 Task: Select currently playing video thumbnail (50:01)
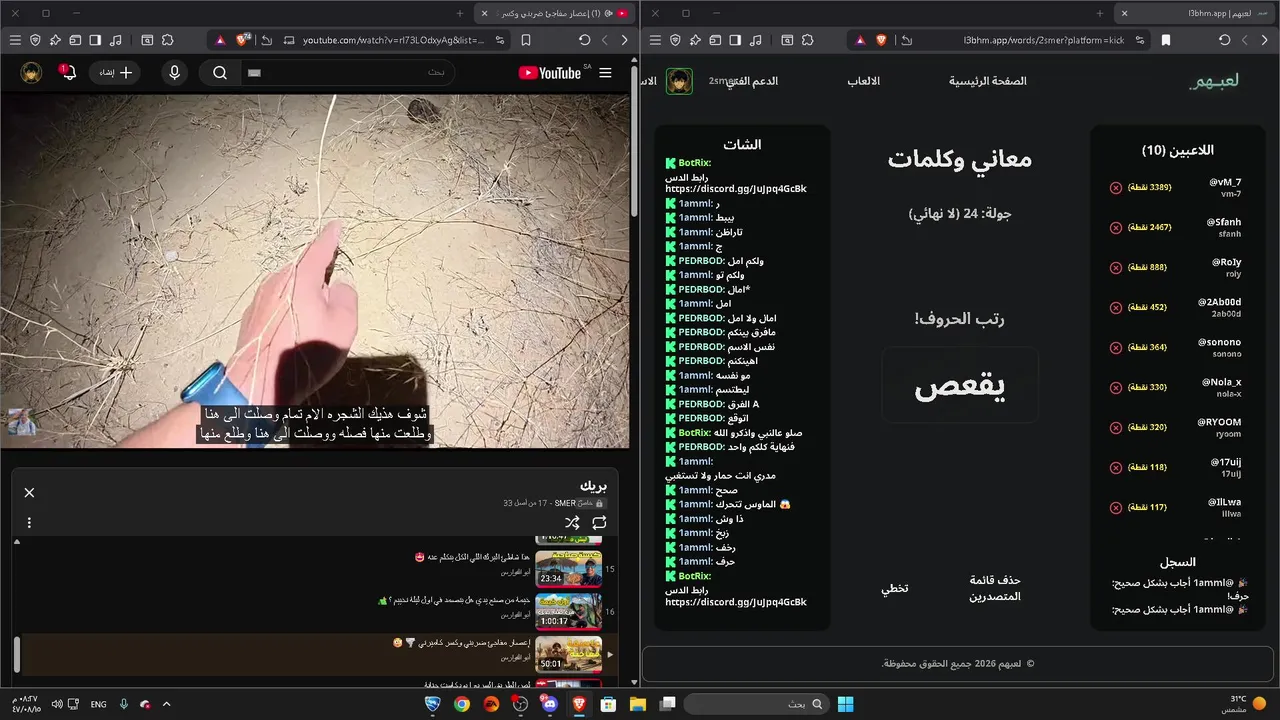568,654
